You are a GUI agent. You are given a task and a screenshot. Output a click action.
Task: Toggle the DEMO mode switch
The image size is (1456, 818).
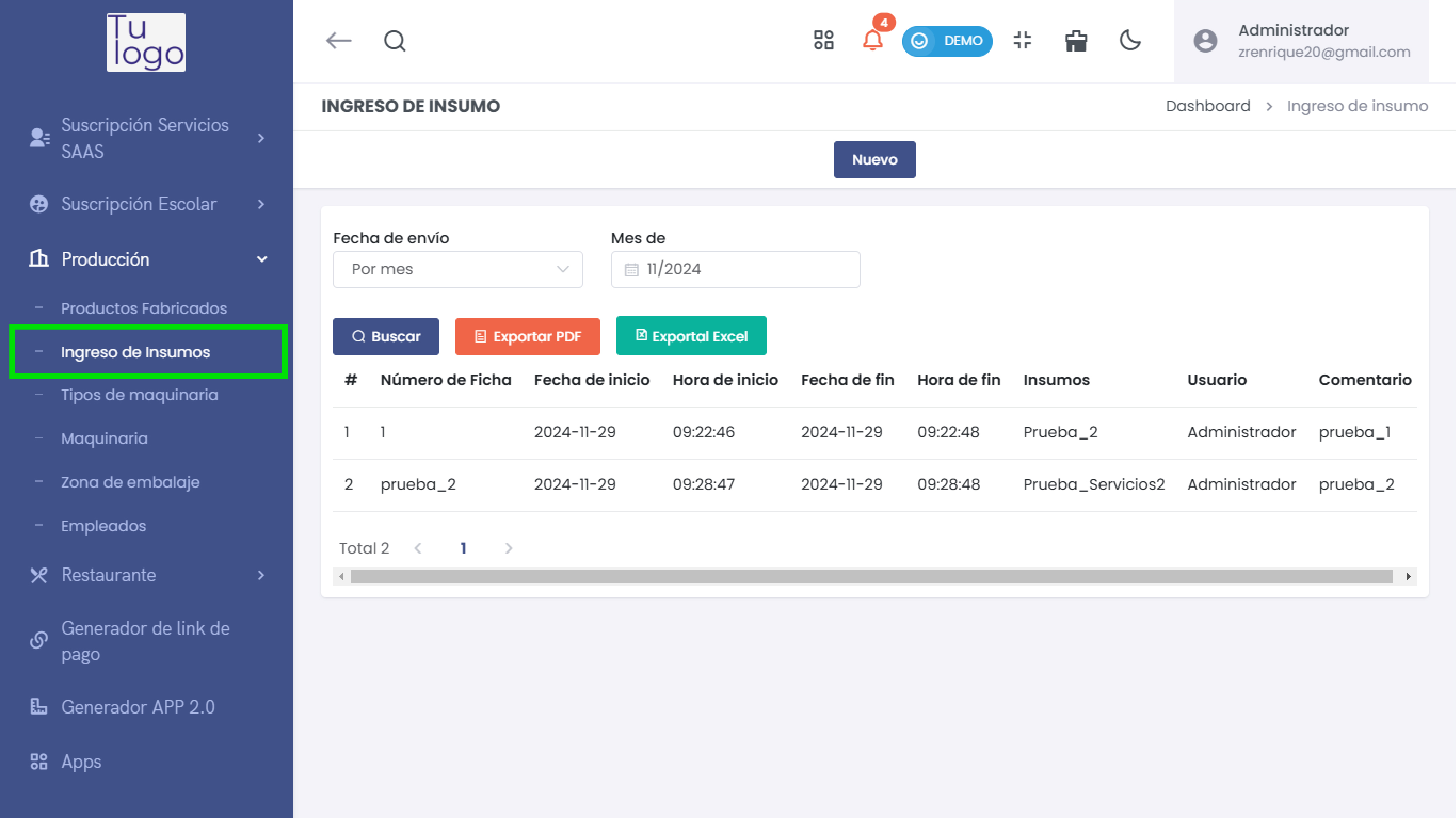pos(947,41)
